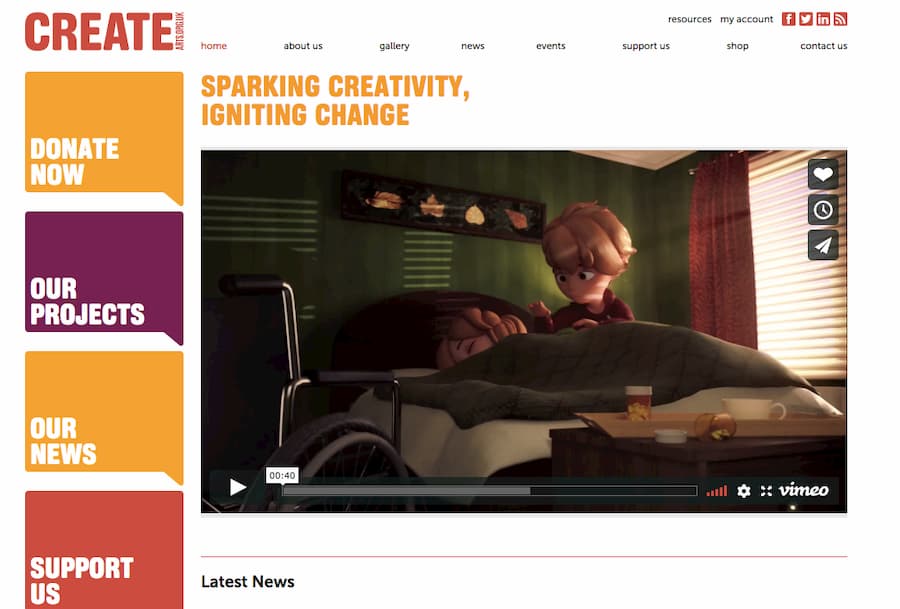Add video to Watch Later clock icon
Viewport: 900px width, 609px height.
[823, 210]
